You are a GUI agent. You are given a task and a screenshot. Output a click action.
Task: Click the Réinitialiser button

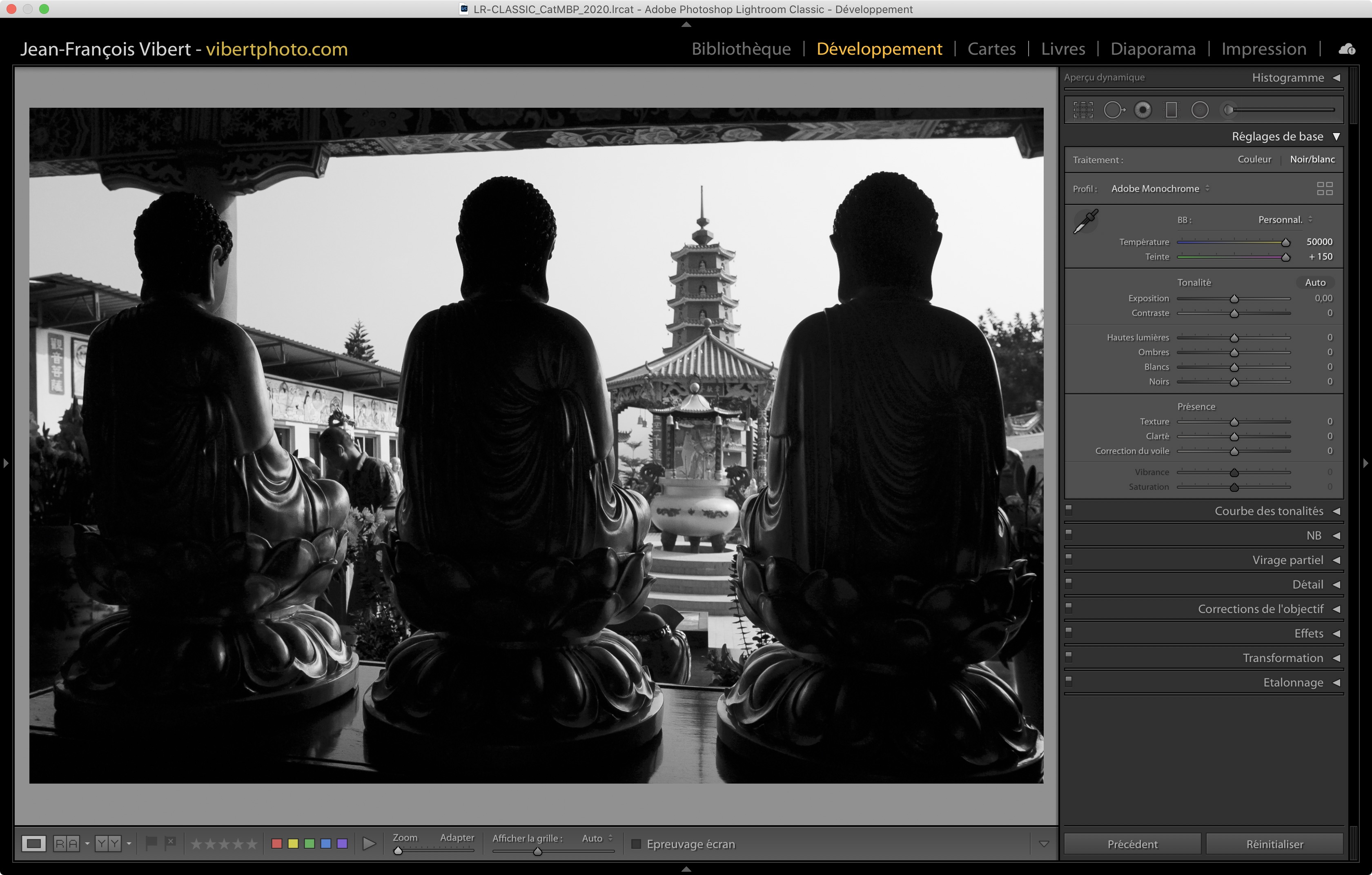1274,844
